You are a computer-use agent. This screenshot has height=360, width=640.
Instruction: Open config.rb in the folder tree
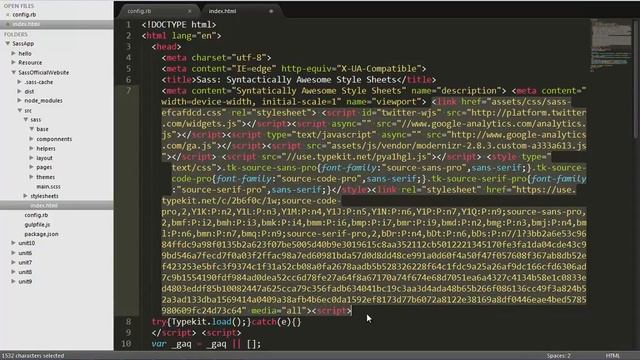tap(36, 215)
